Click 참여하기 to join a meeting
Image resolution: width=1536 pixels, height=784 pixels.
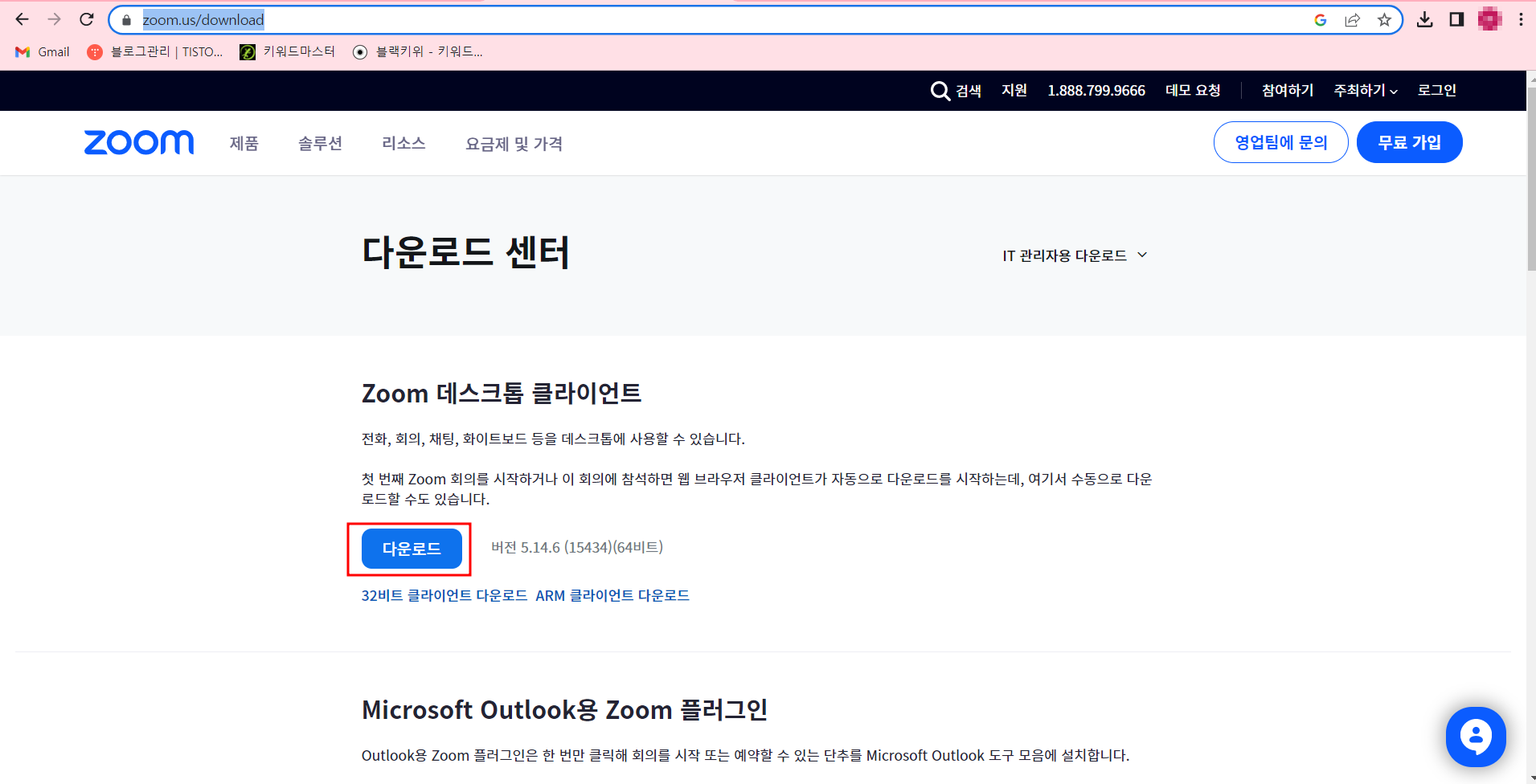click(1288, 91)
